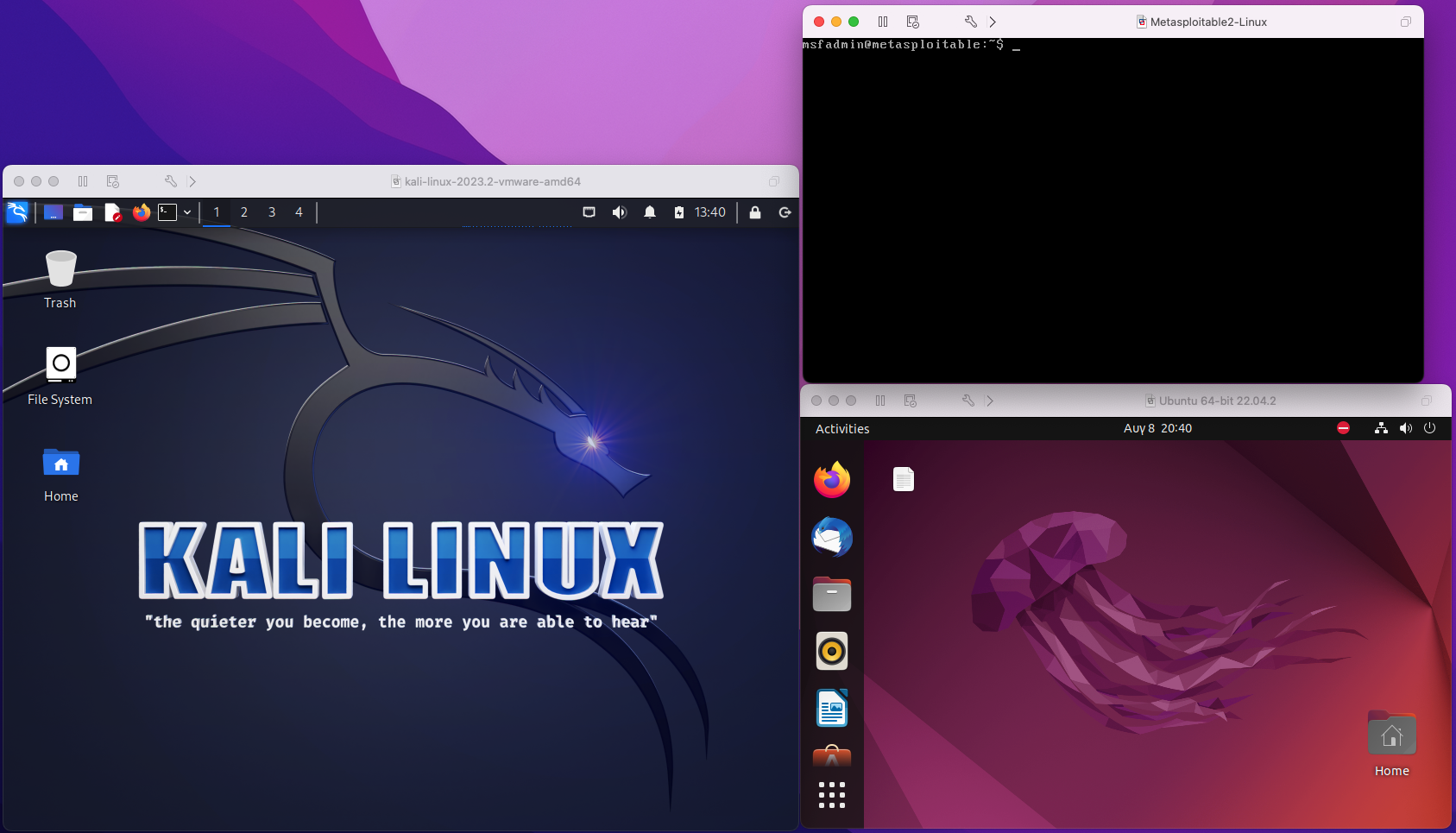This screenshot has width=1456, height=833.
Task: Switch to Kali workspace 3
Action: 272,212
